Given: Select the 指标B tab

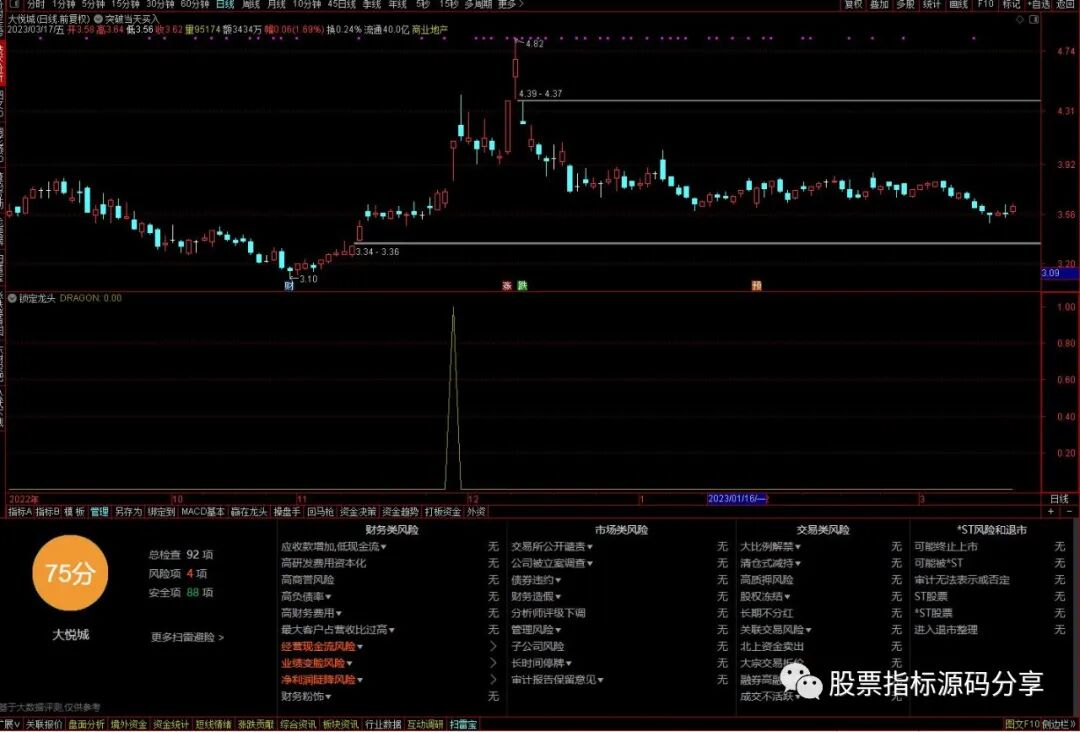Looking at the screenshot, I should tap(48, 512).
